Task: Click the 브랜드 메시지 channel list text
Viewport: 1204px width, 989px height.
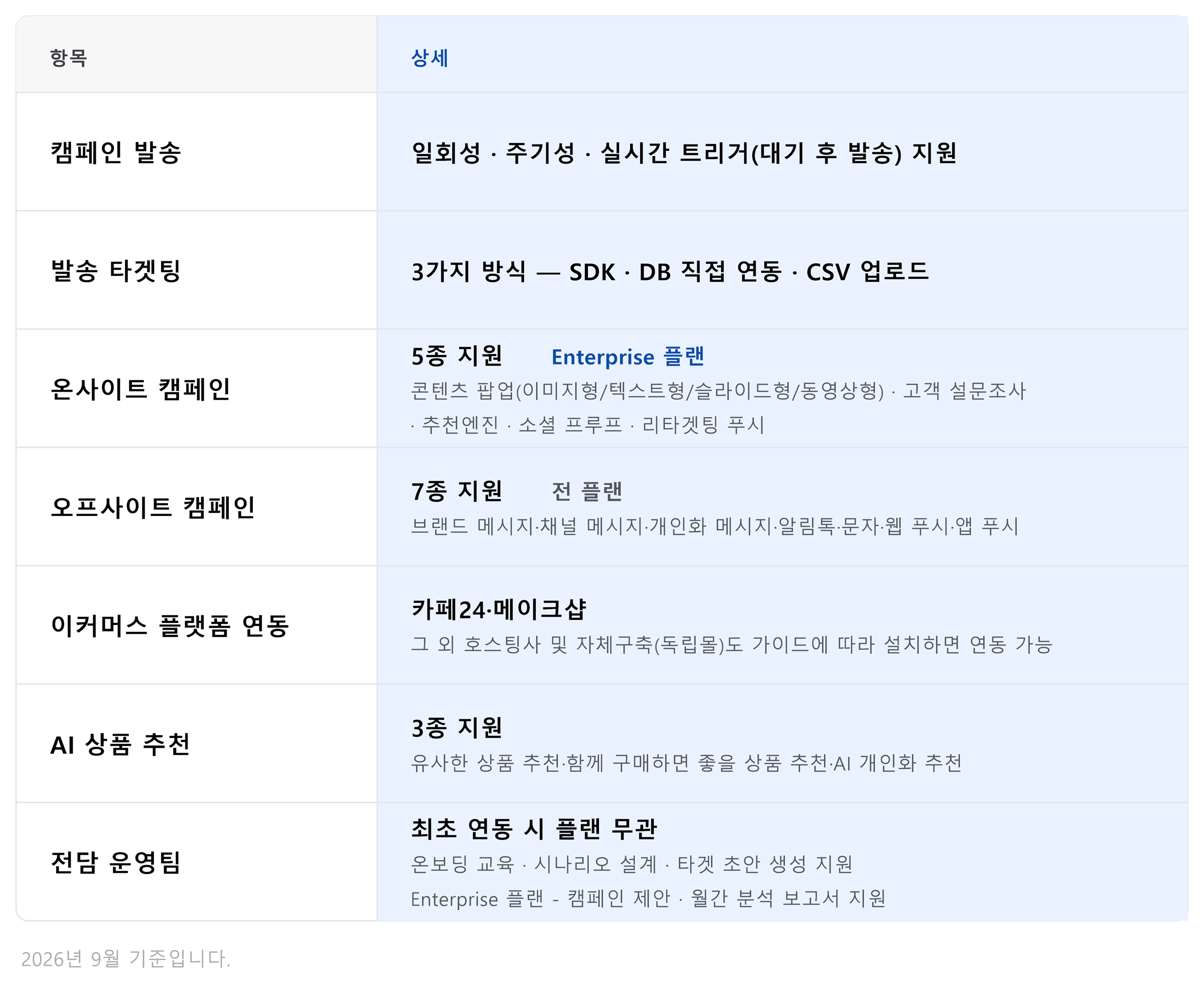Action: pyautogui.click(x=714, y=526)
